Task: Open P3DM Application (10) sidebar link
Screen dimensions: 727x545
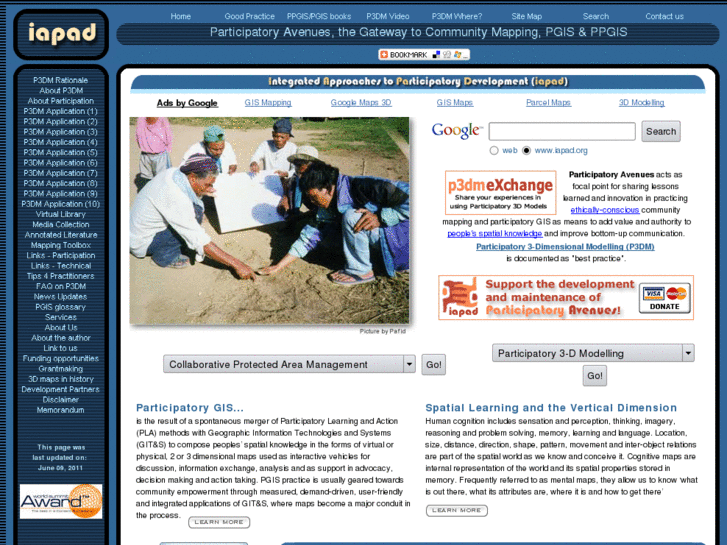Action: tap(60, 204)
